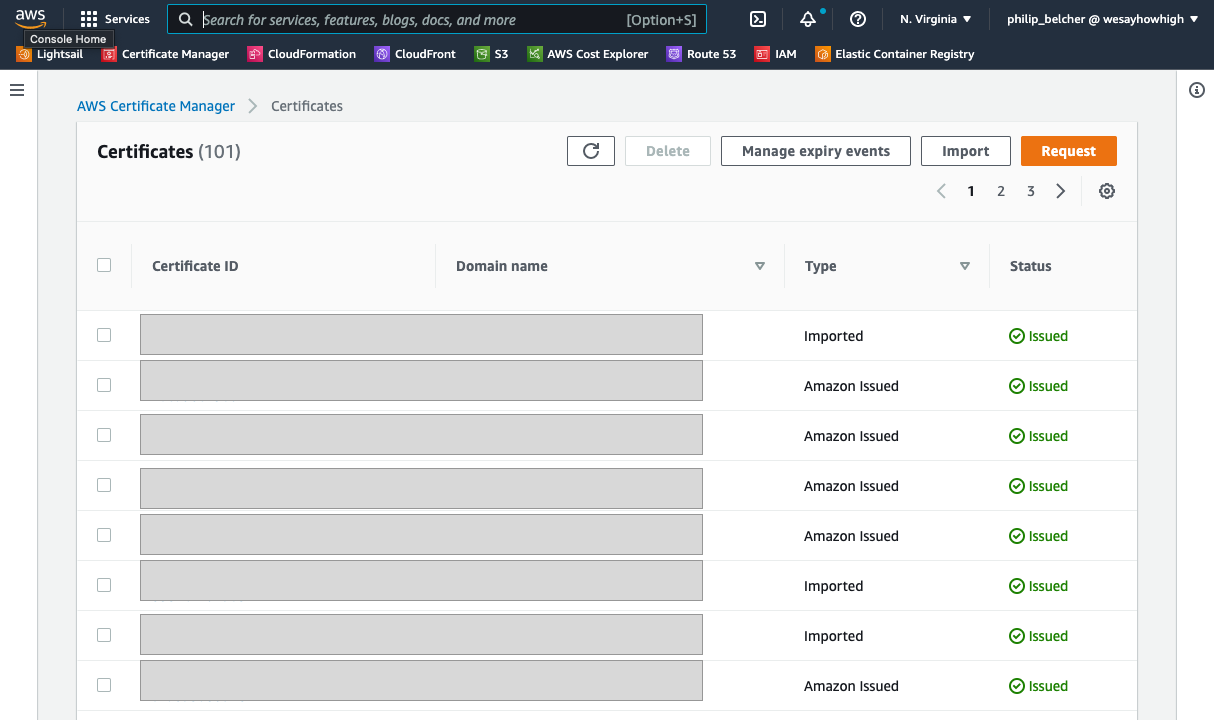Click the orange Request button
The width and height of the screenshot is (1214, 720).
pos(1068,151)
